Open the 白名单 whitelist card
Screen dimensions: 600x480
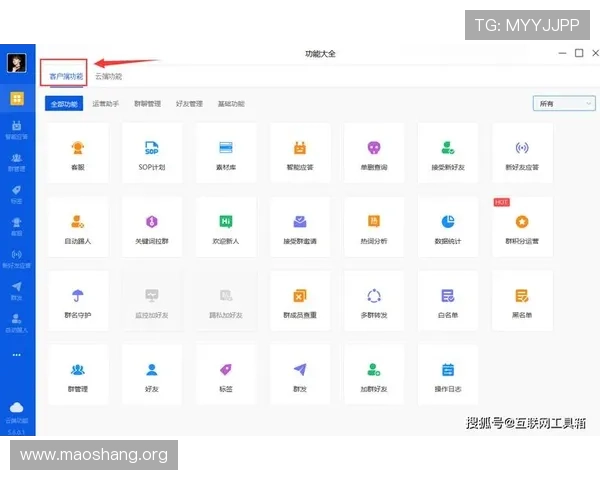point(448,301)
